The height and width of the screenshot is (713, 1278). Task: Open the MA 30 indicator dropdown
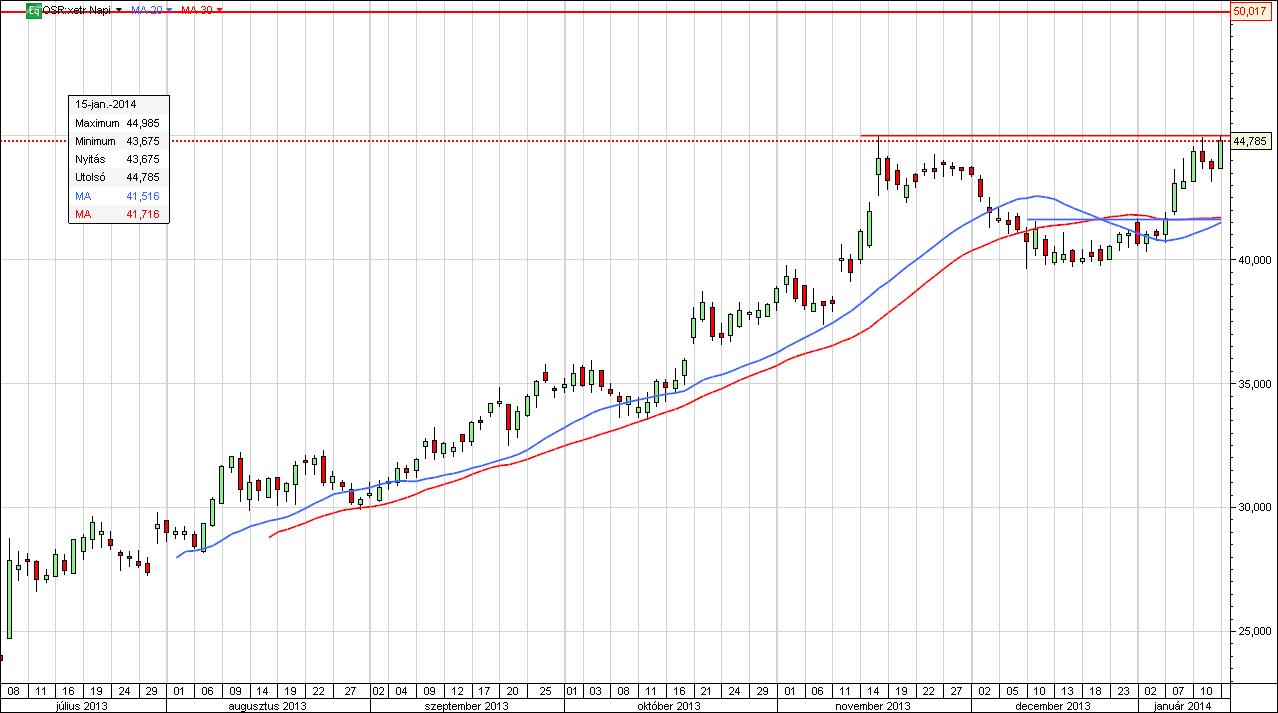[220, 9]
